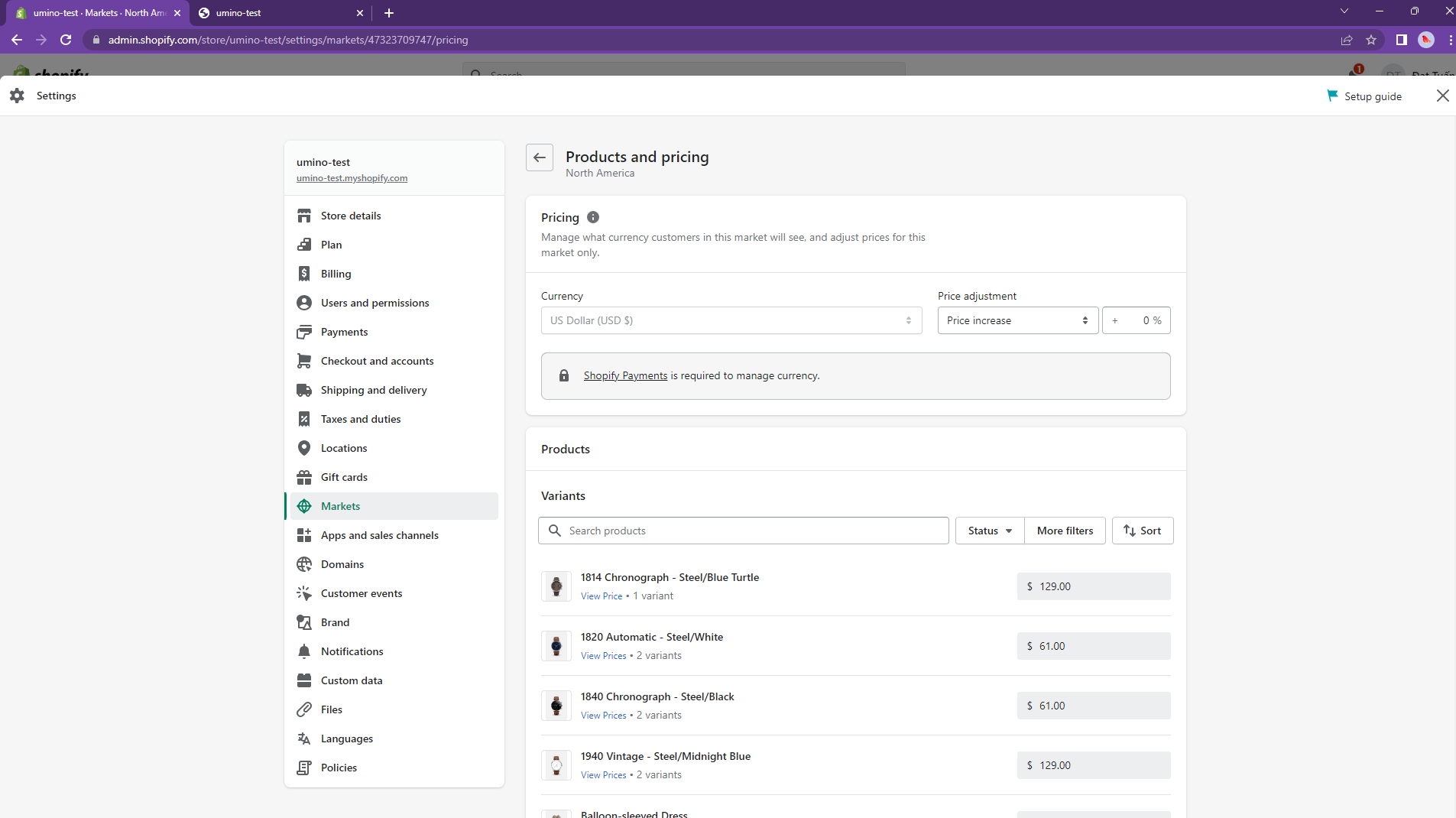Go to Checkout and accounts settings
The height and width of the screenshot is (818, 1456).
click(x=377, y=361)
